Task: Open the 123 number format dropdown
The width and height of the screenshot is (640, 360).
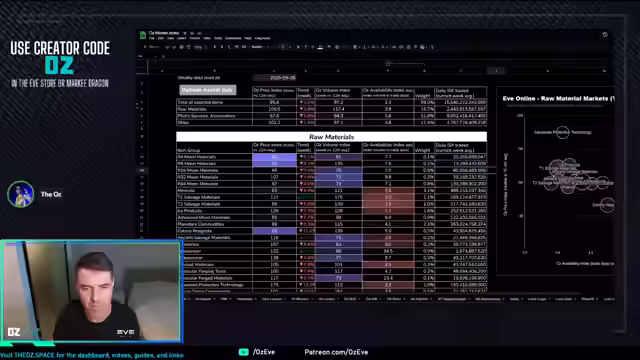Action: [244, 47]
